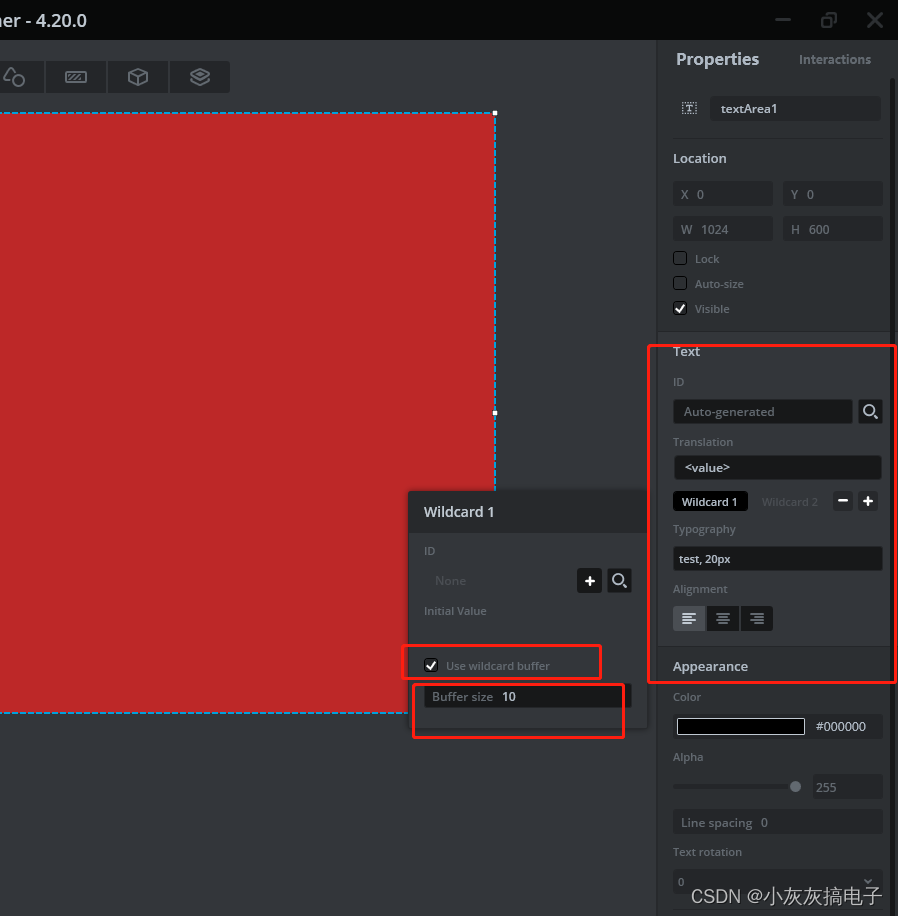Switch to the Properties tab

717,59
